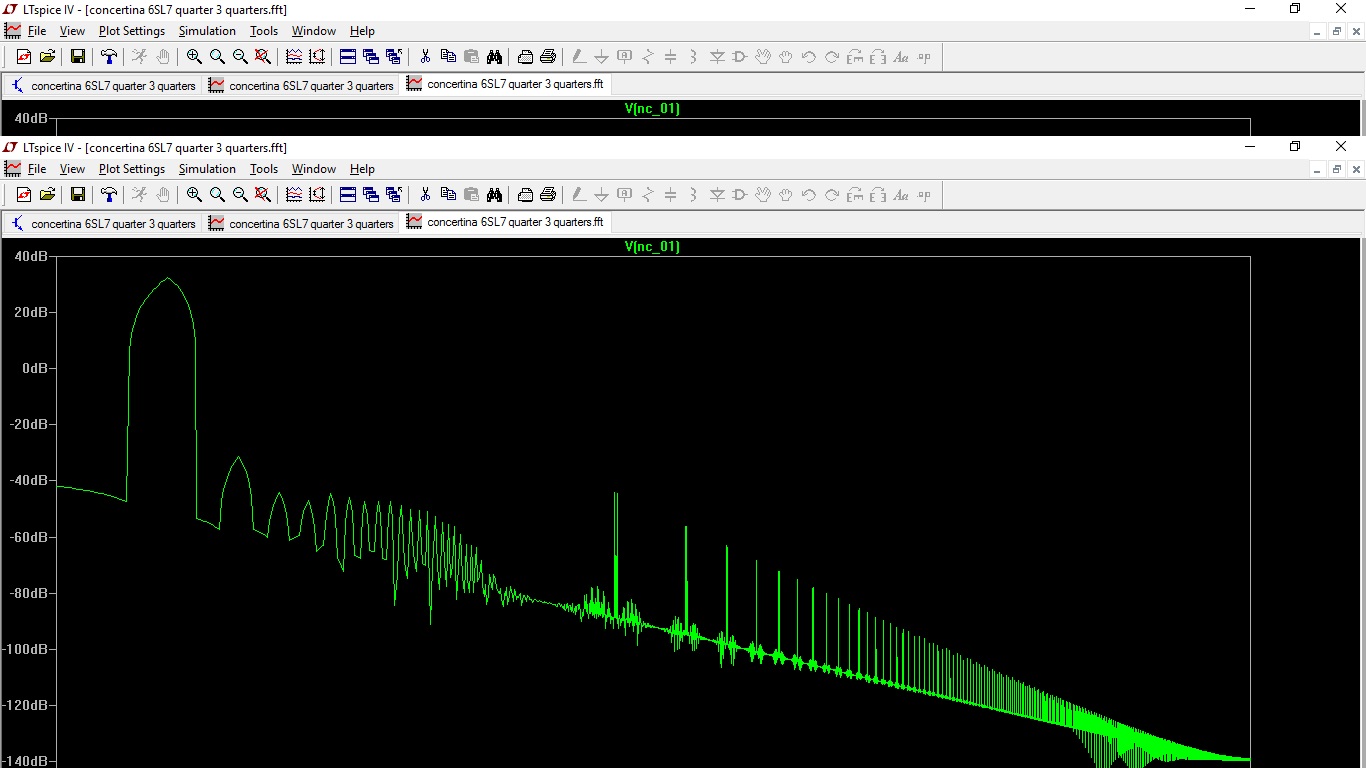1366x768 pixels.
Task: Click V(nc_01) trace label in front plot
Action: pos(652,246)
